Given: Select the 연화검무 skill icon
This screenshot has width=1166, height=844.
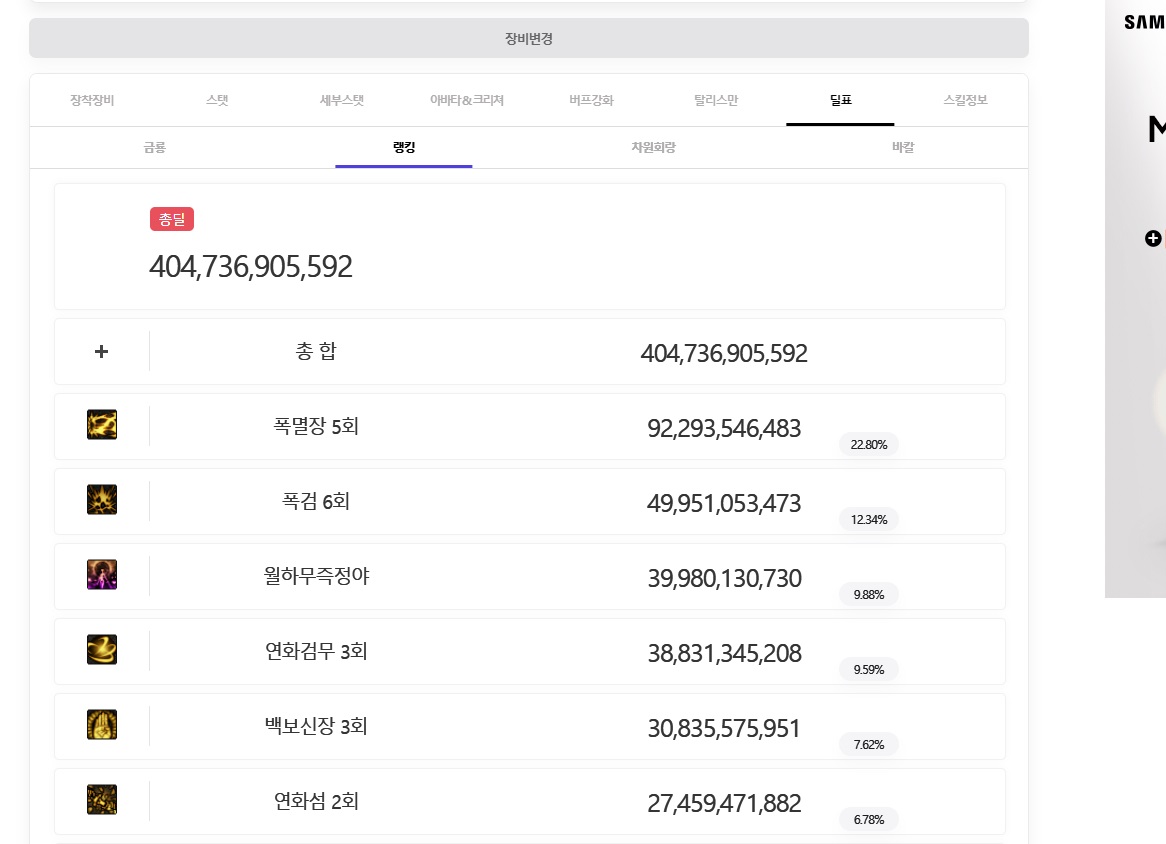Looking at the screenshot, I should (102, 650).
